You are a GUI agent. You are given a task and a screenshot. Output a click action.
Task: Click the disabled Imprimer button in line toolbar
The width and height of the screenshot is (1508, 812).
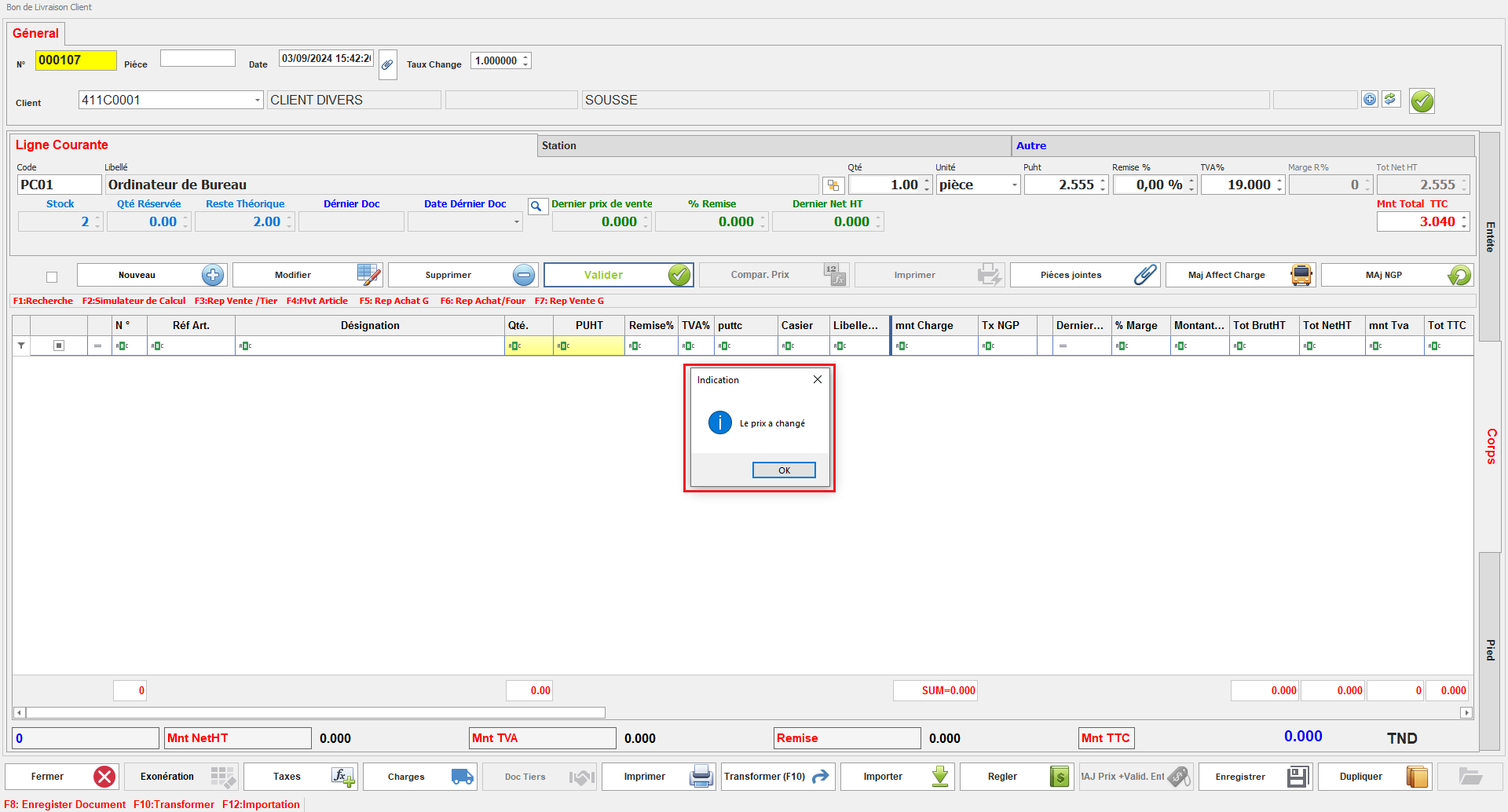click(x=929, y=275)
